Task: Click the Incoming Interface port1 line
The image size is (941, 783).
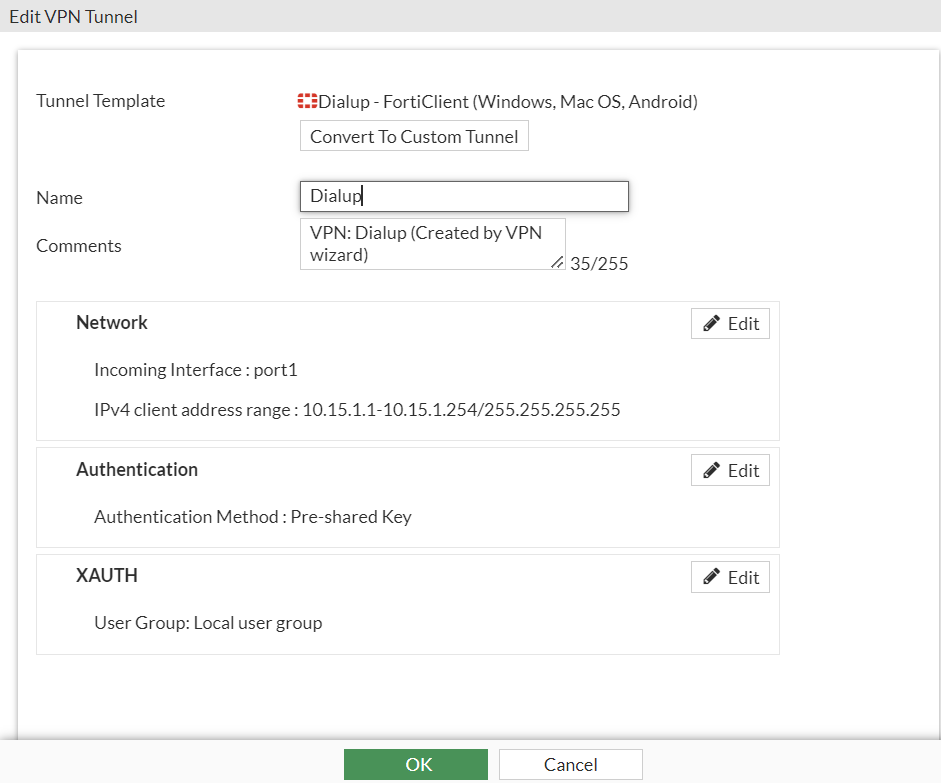Action: (196, 370)
